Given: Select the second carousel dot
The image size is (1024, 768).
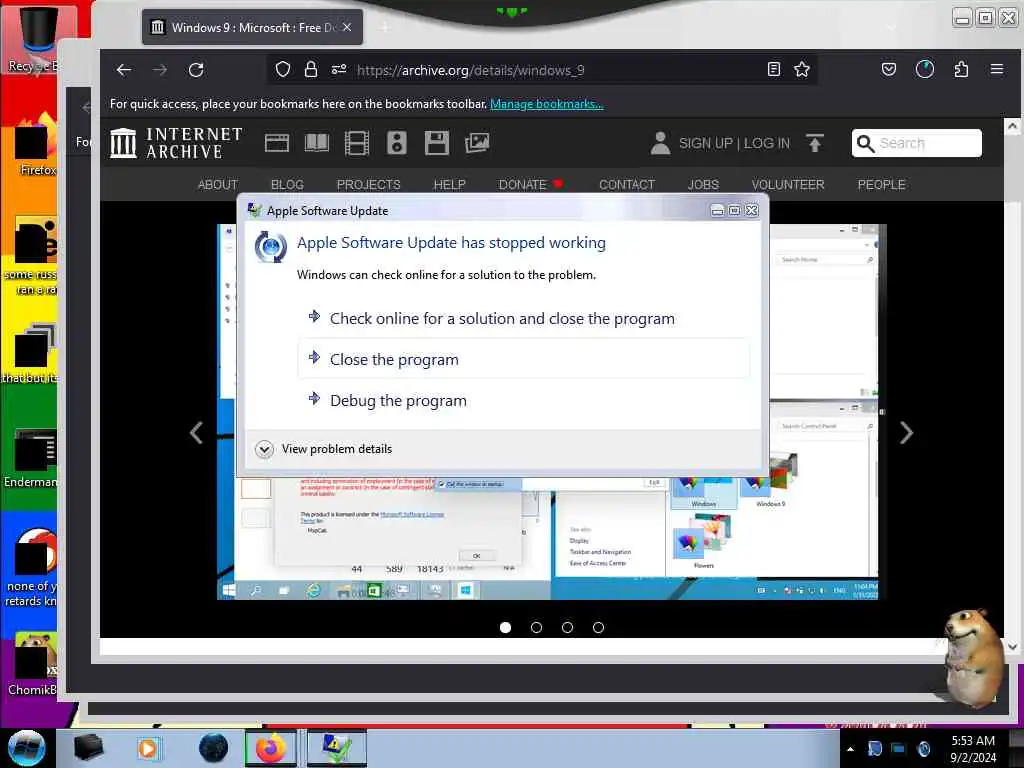Looking at the screenshot, I should [x=536, y=628].
